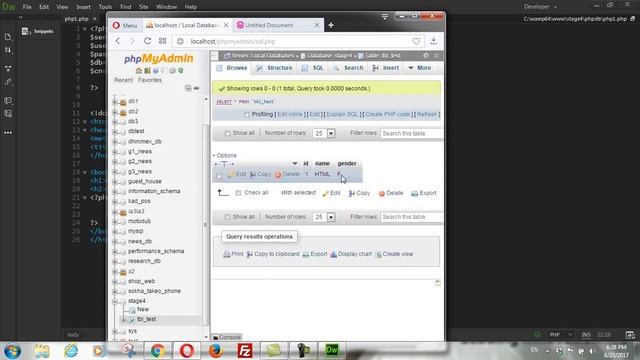This screenshot has height=360, width=640.
Task: Click Print icon in query results operations
Action: 227,254
